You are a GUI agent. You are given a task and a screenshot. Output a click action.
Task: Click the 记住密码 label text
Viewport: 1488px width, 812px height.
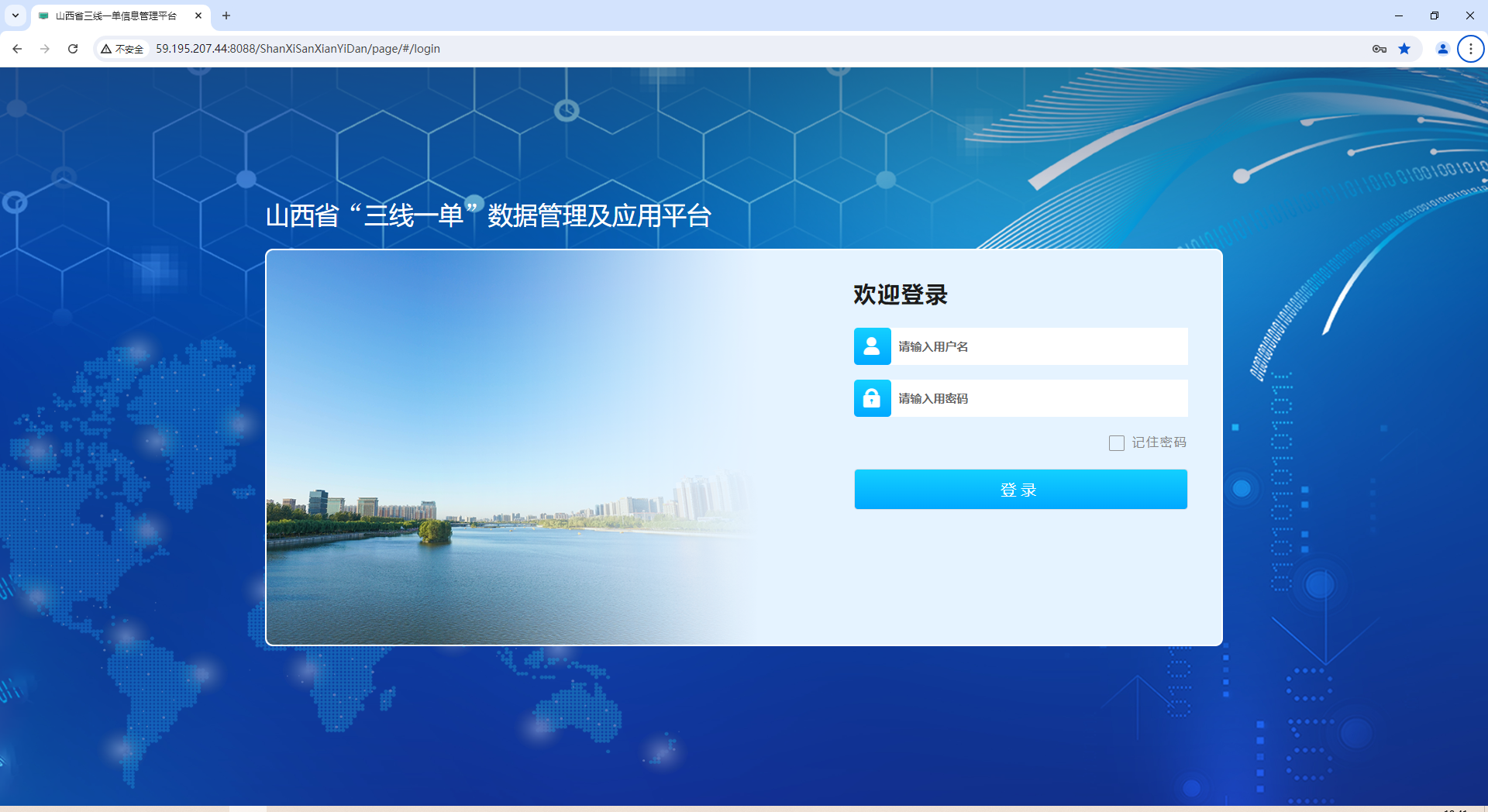coord(1159,442)
